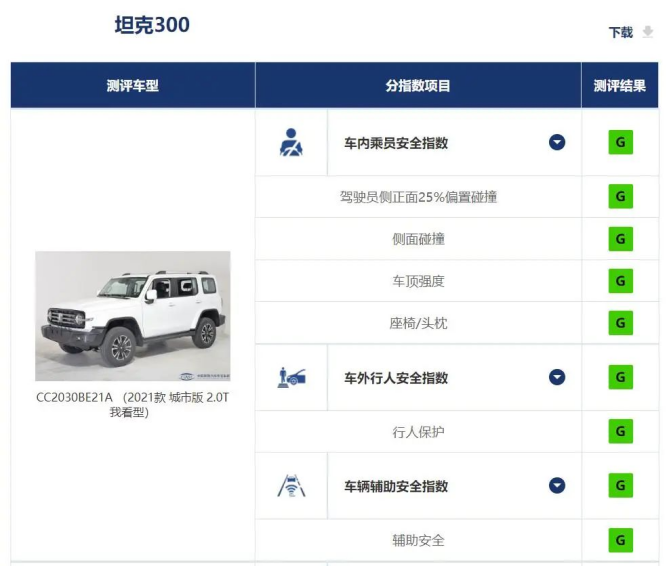Click the 下载 download link
669x567 pixels.
(x=620, y=32)
